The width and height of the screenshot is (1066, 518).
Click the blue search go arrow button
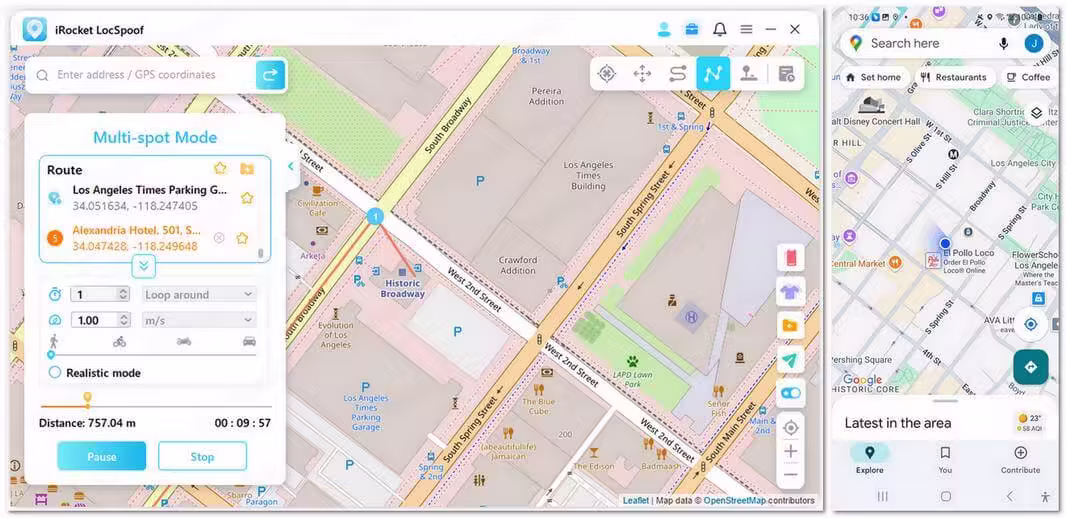[271, 75]
